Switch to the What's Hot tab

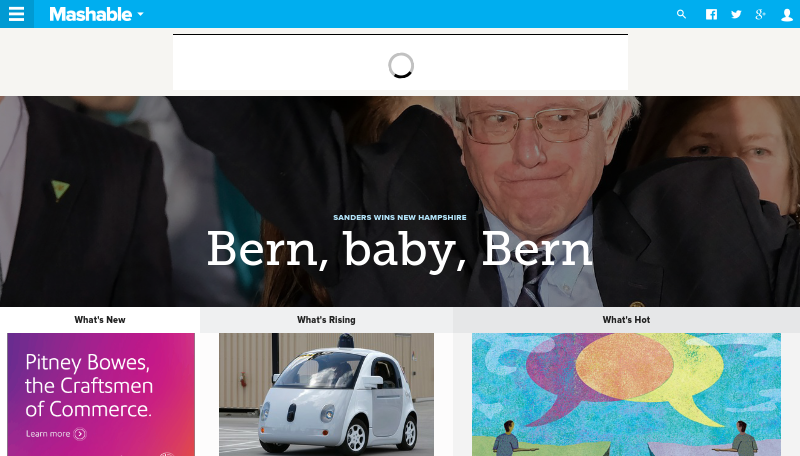tap(626, 320)
